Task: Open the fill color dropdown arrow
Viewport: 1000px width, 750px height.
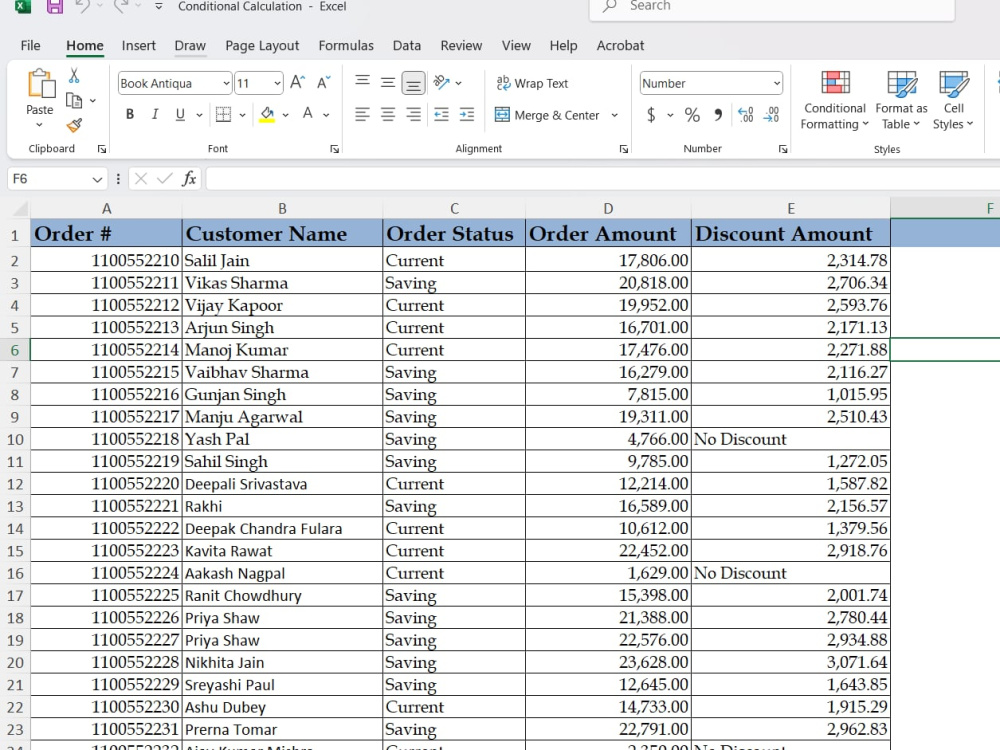Action: [x=286, y=115]
